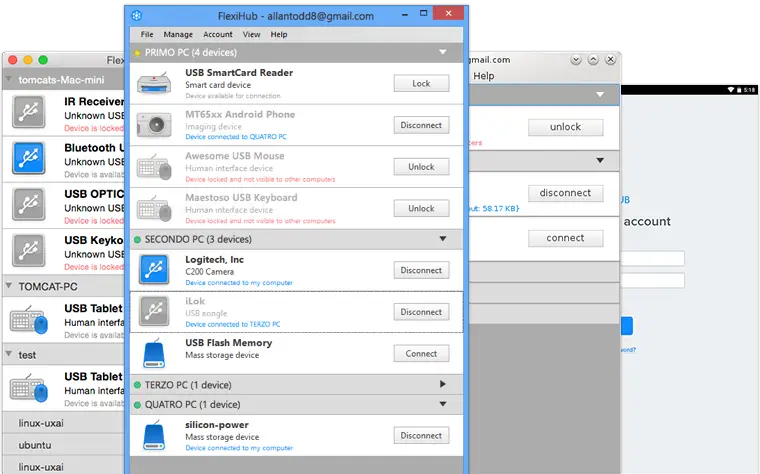Open the File menu
The image size is (760, 474).
pyautogui.click(x=147, y=34)
